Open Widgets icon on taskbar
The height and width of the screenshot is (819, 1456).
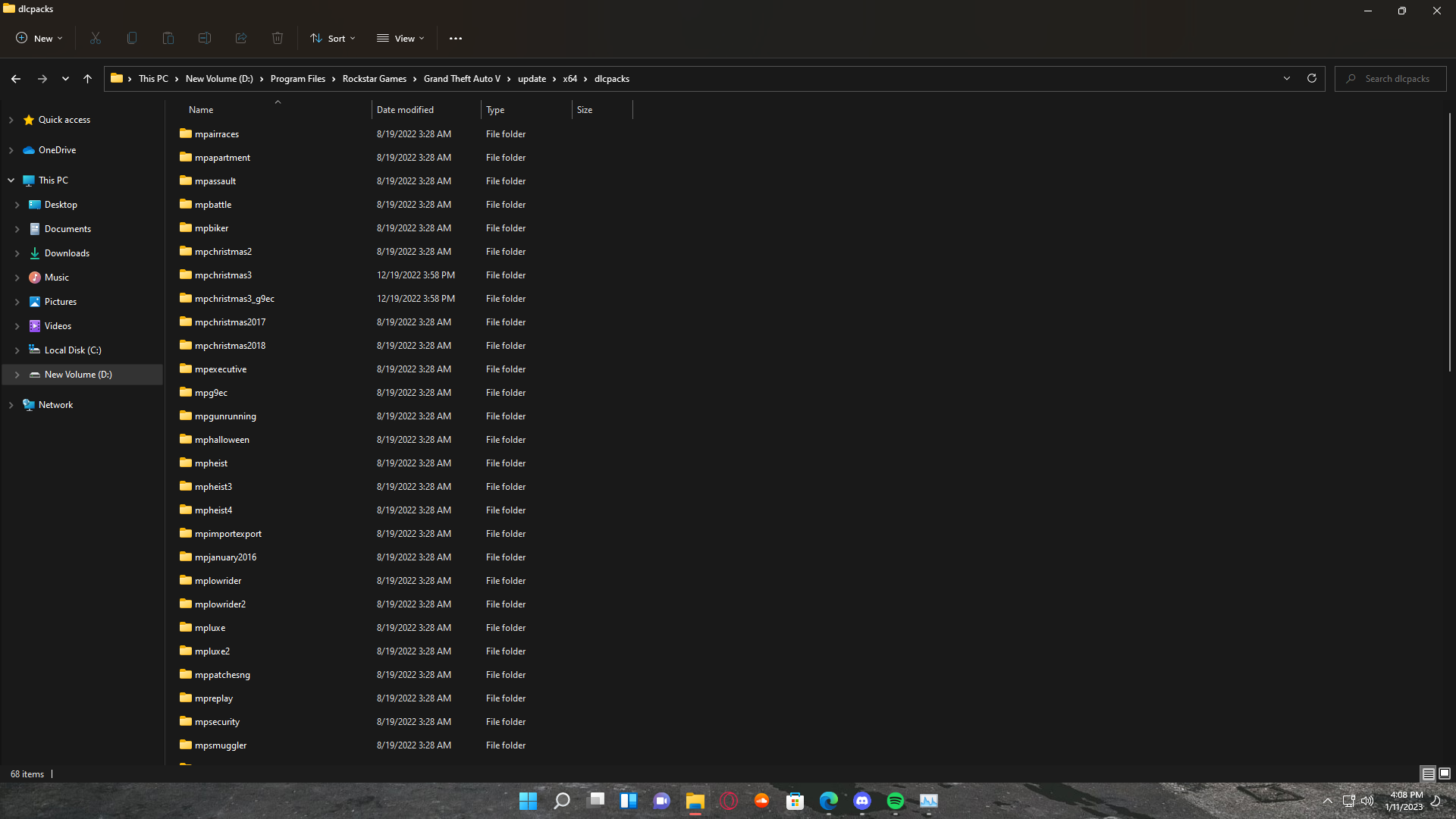click(x=629, y=801)
